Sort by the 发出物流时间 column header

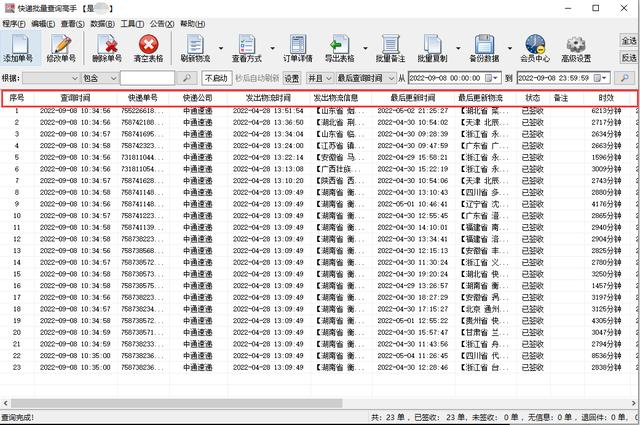point(268,98)
